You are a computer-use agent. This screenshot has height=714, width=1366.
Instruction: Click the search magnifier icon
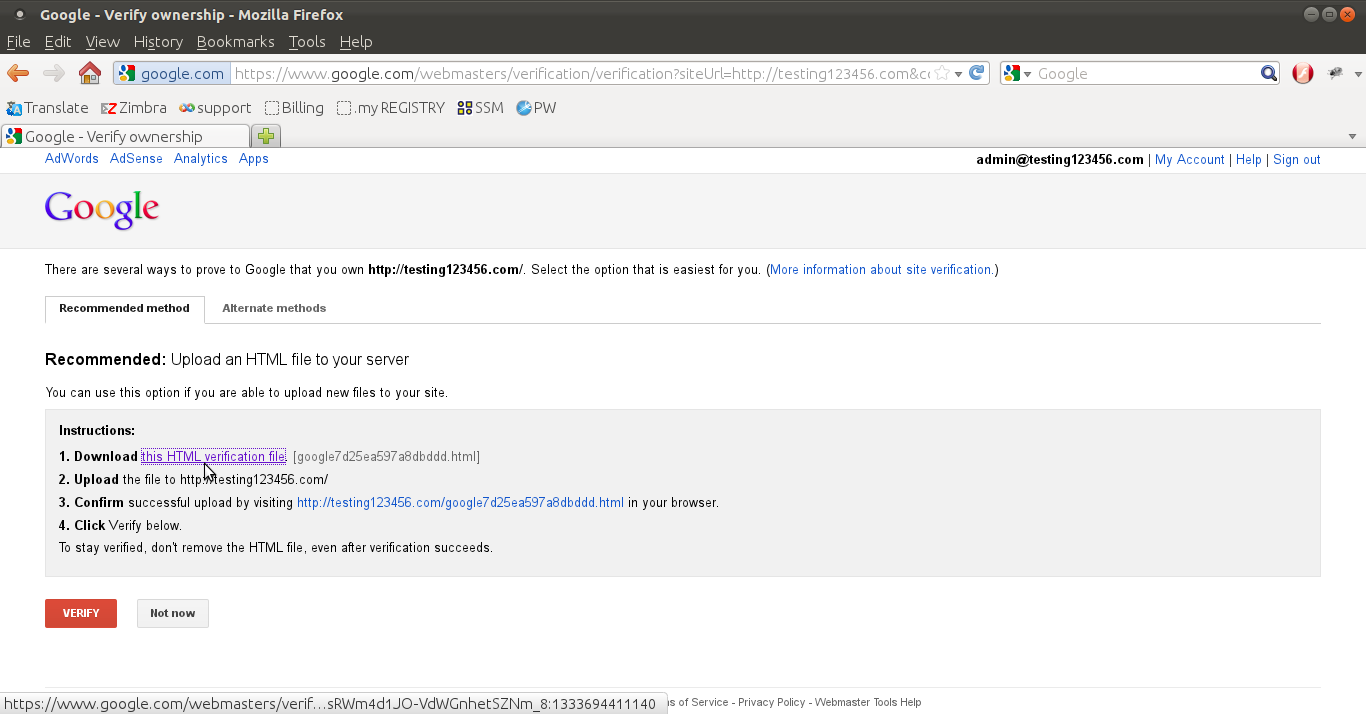pos(1269,73)
